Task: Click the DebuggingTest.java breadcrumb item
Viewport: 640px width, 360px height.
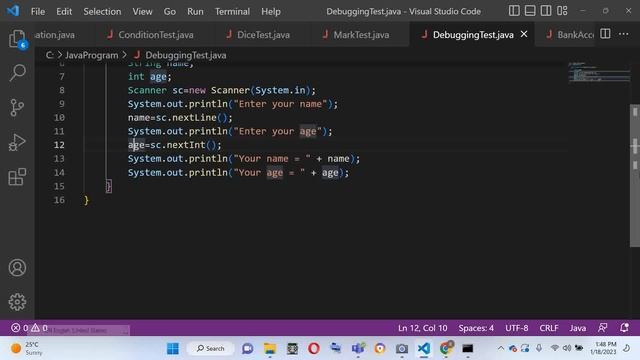Action: (186, 55)
